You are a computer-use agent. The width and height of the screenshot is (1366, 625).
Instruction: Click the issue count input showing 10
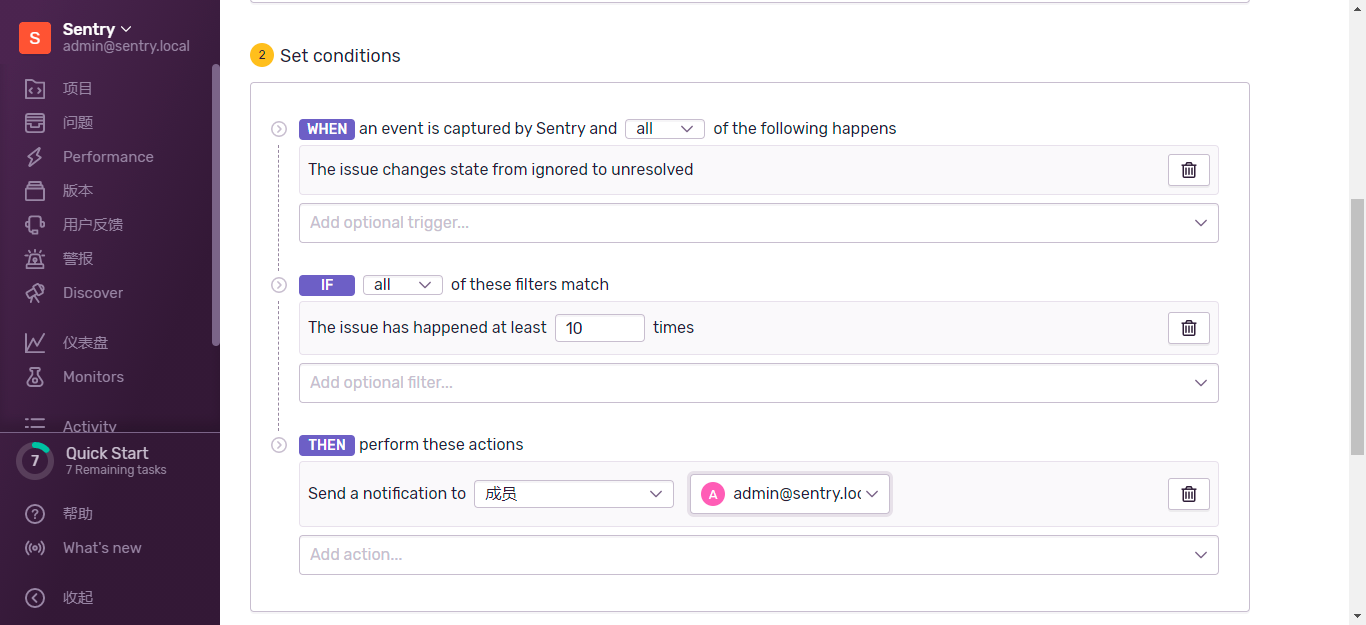tap(600, 328)
